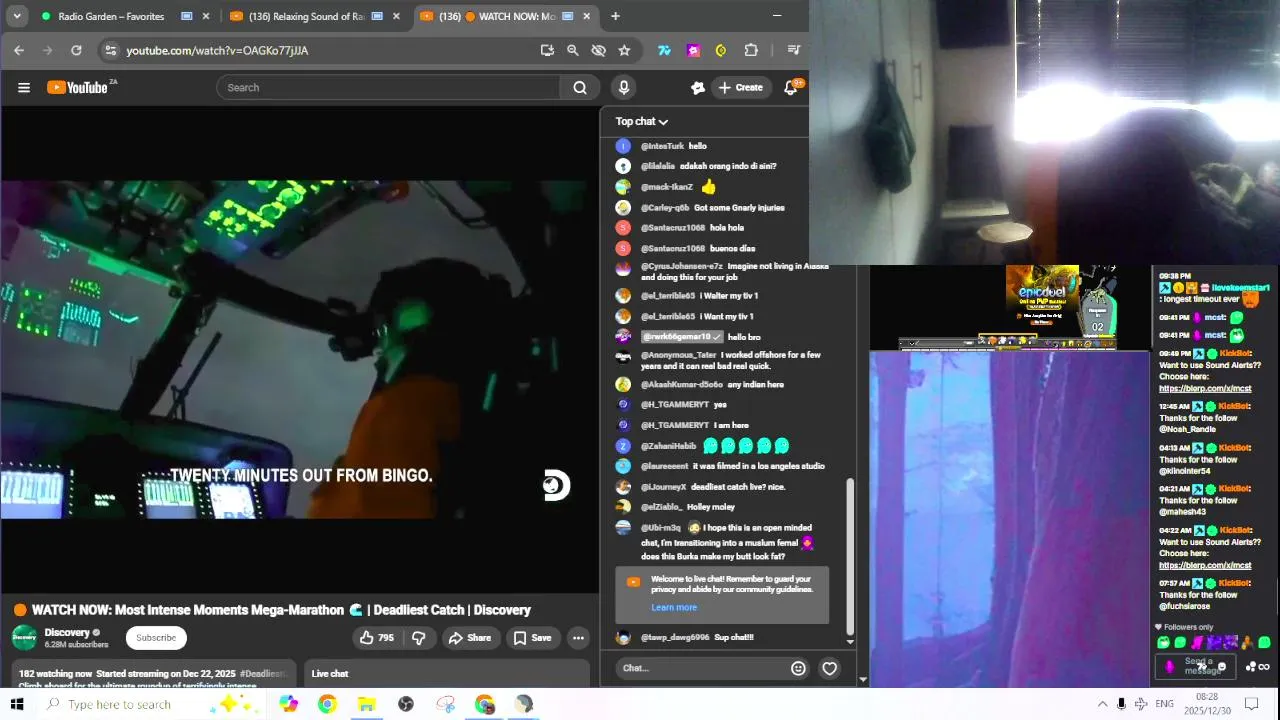
Task: Click the teal extension icon
Action: tap(664, 50)
